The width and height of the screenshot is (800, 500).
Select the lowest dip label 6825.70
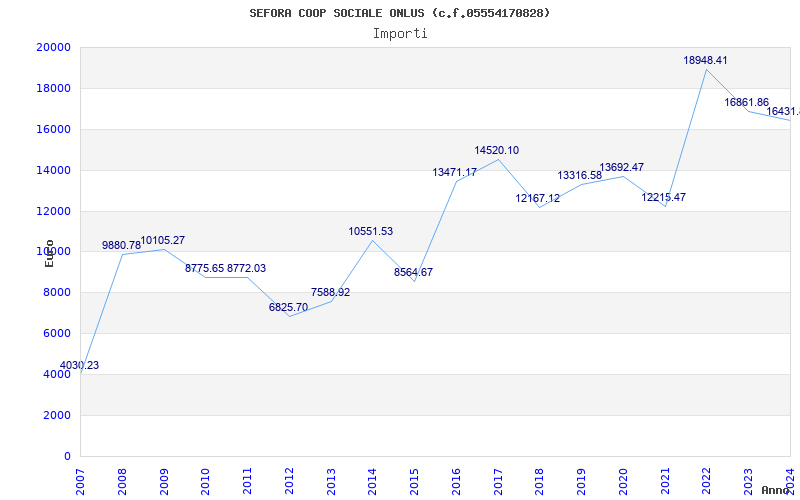click(x=288, y=308)
